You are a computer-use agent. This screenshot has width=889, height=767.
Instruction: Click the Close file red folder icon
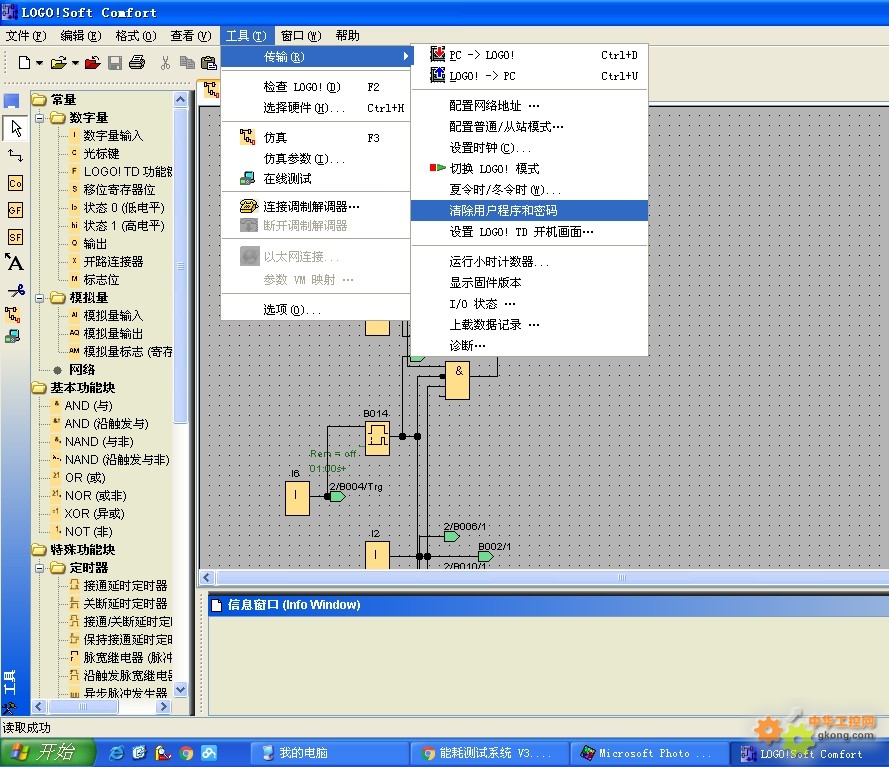[92, 62]
